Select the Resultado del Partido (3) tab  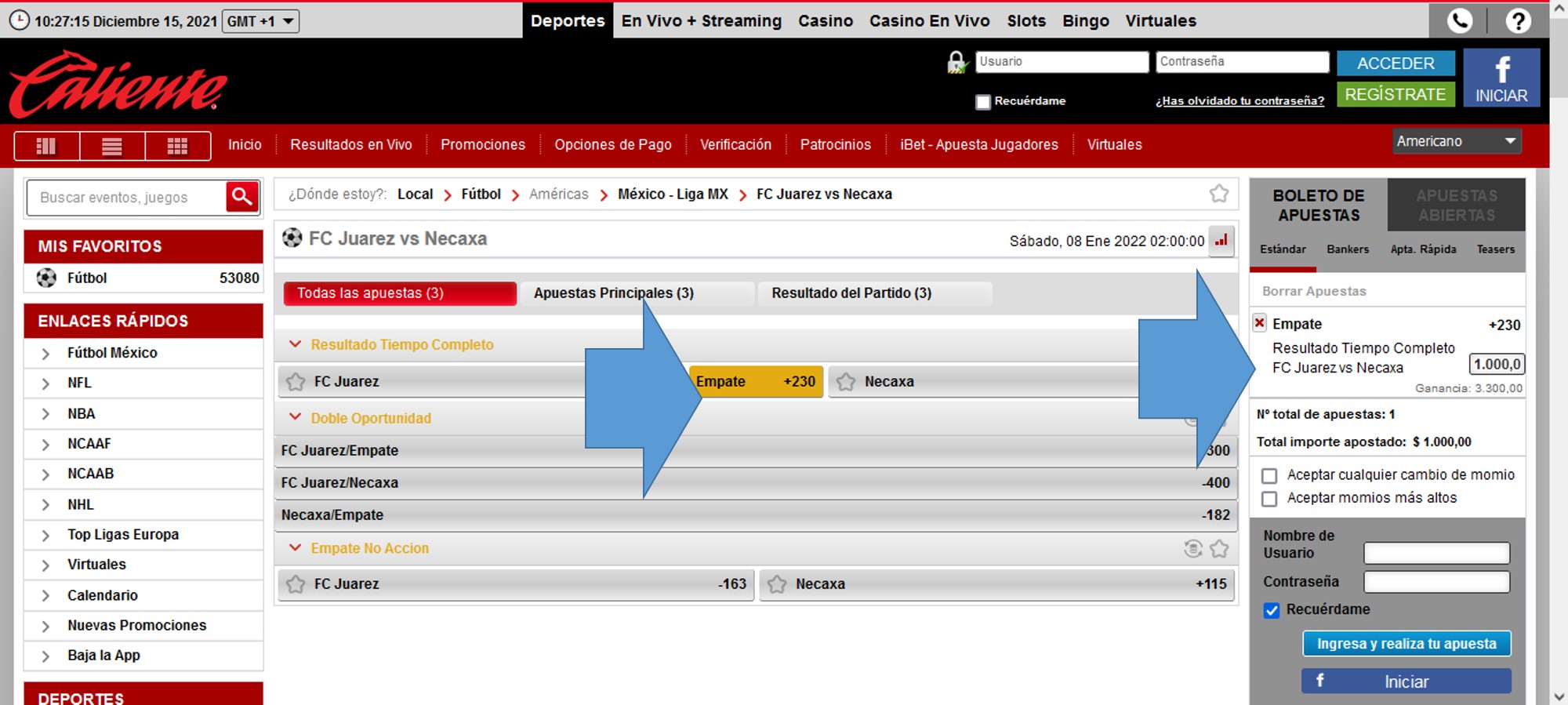point(875,293)
